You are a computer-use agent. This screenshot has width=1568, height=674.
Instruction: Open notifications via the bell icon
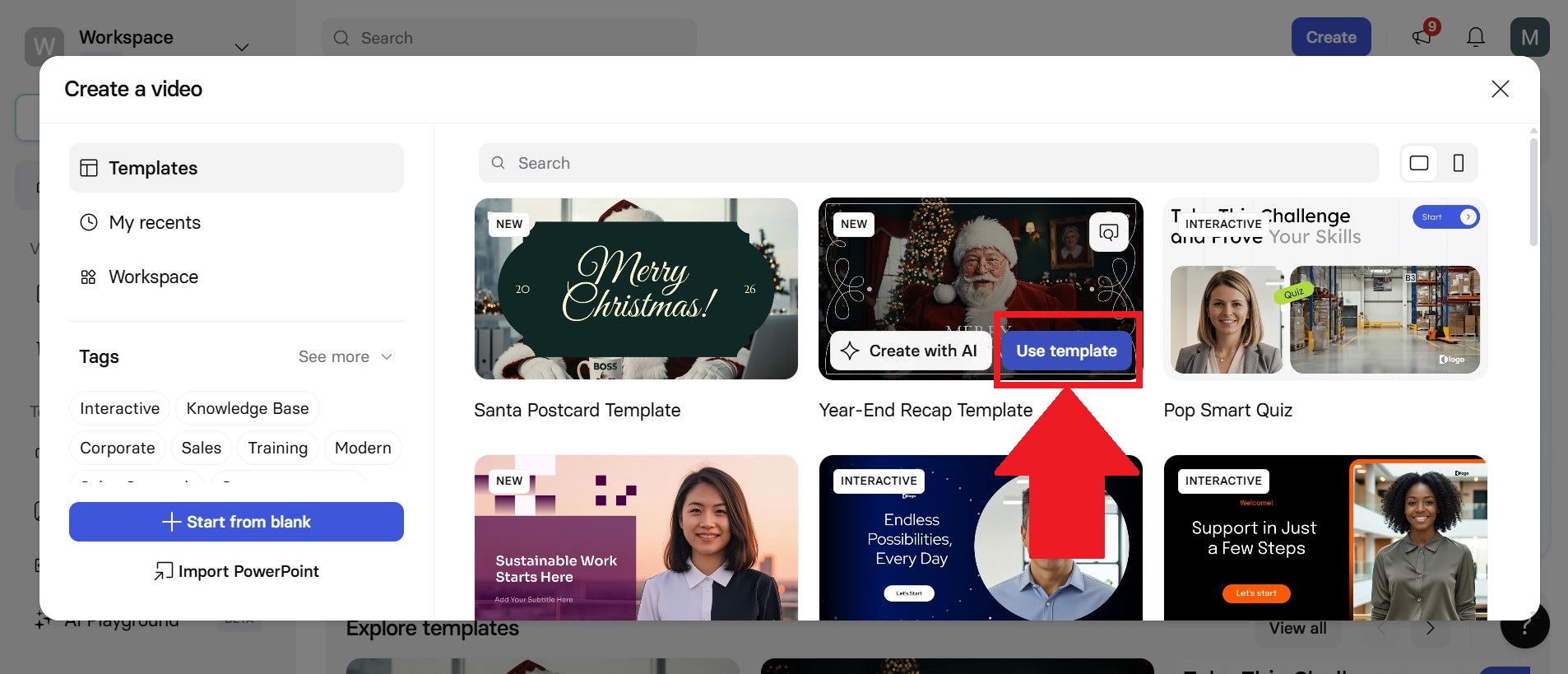point(1476,37)
